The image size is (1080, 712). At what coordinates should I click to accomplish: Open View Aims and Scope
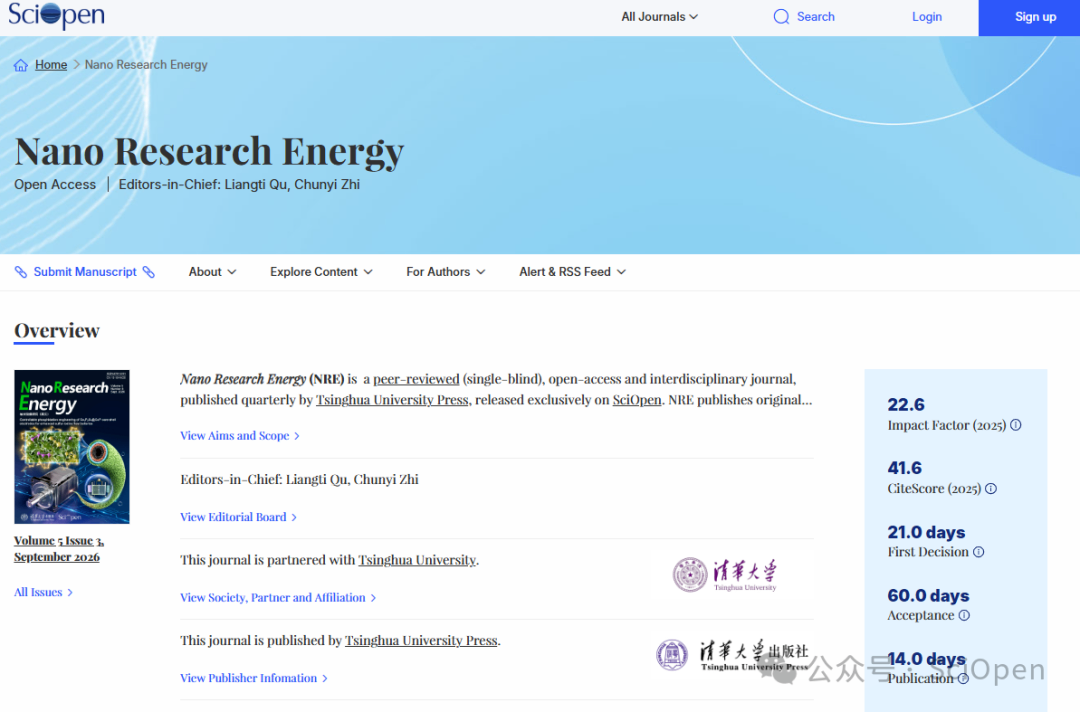pos(240,435)
